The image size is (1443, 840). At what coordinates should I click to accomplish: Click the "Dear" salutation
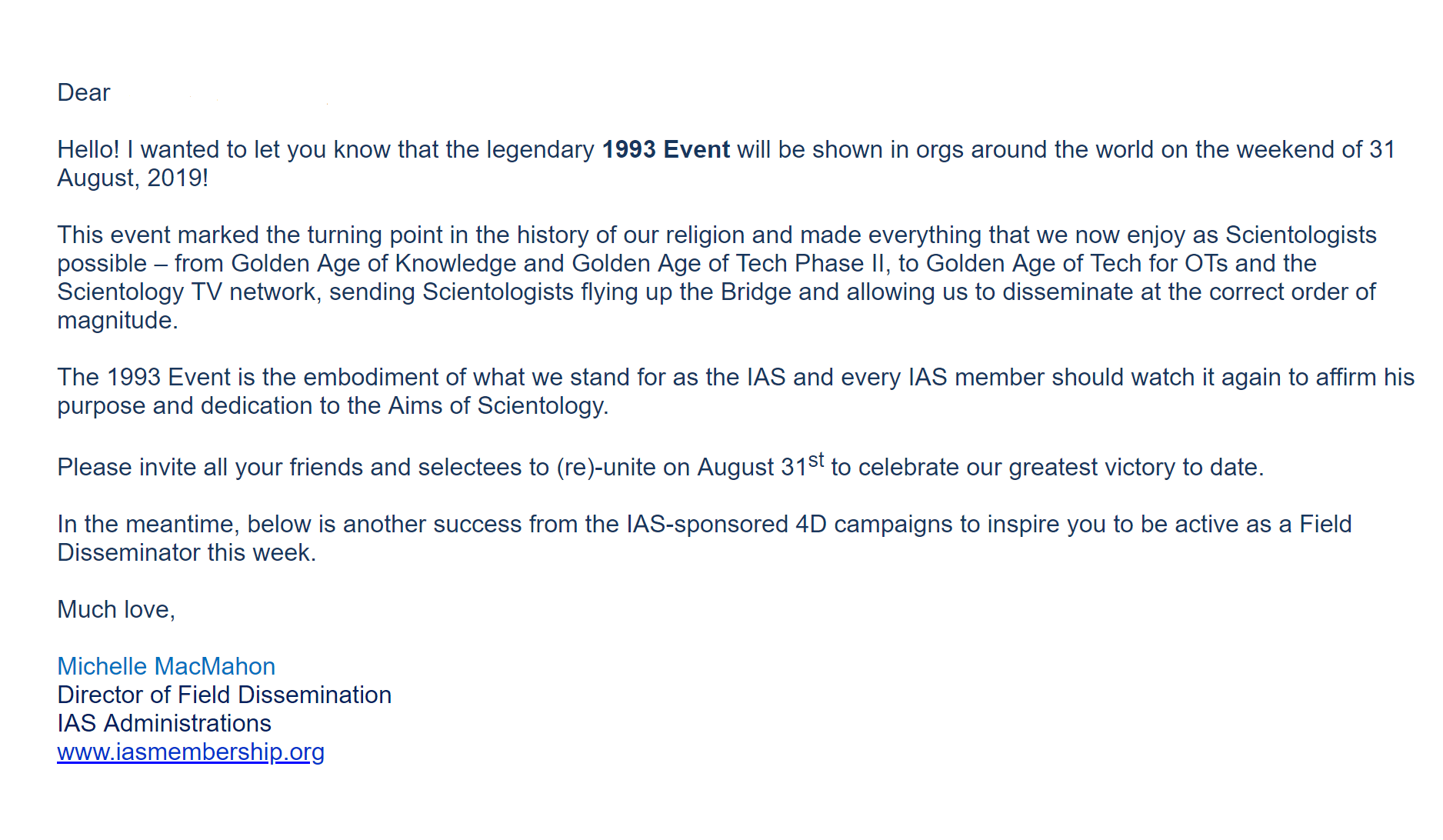click(x=84, y=92)
